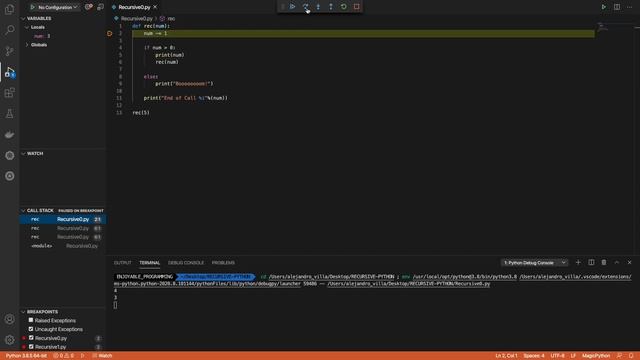The image size is (640, 360).
Task: Step out in debug toolbar
Action: pyautogui.click(x=331, y=7)
